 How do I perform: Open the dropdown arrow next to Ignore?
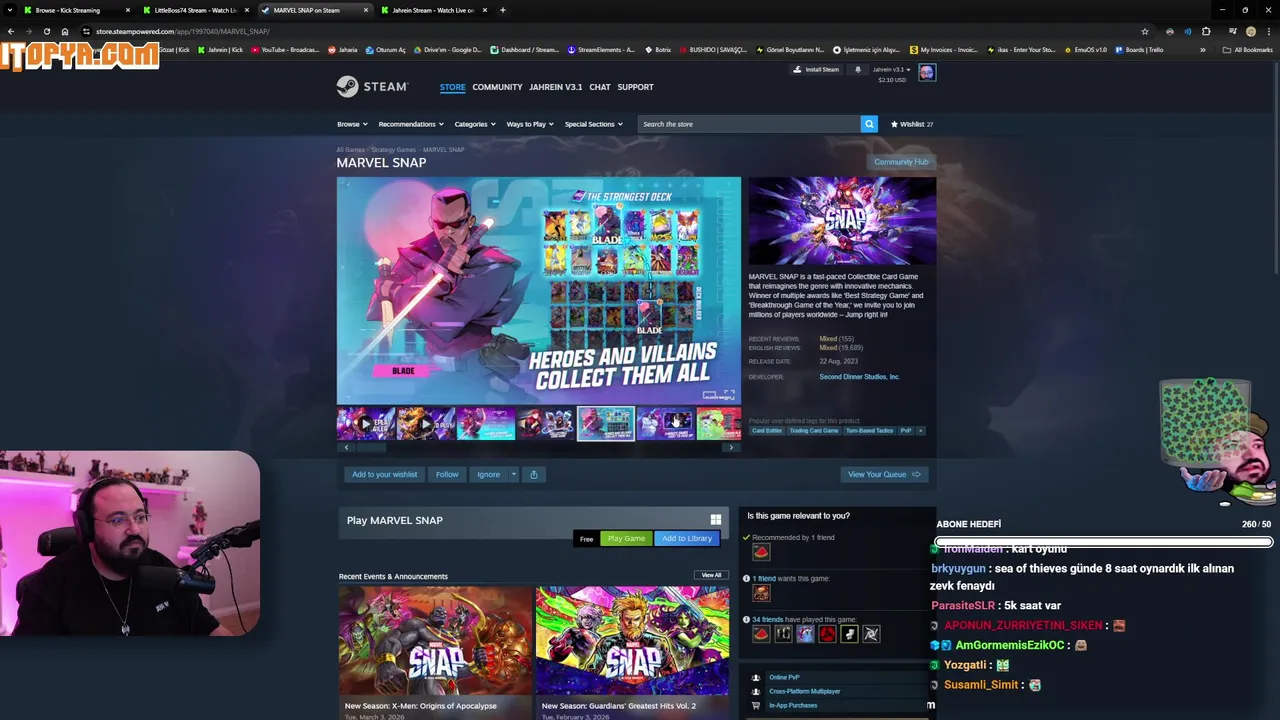tap(514, 474)
